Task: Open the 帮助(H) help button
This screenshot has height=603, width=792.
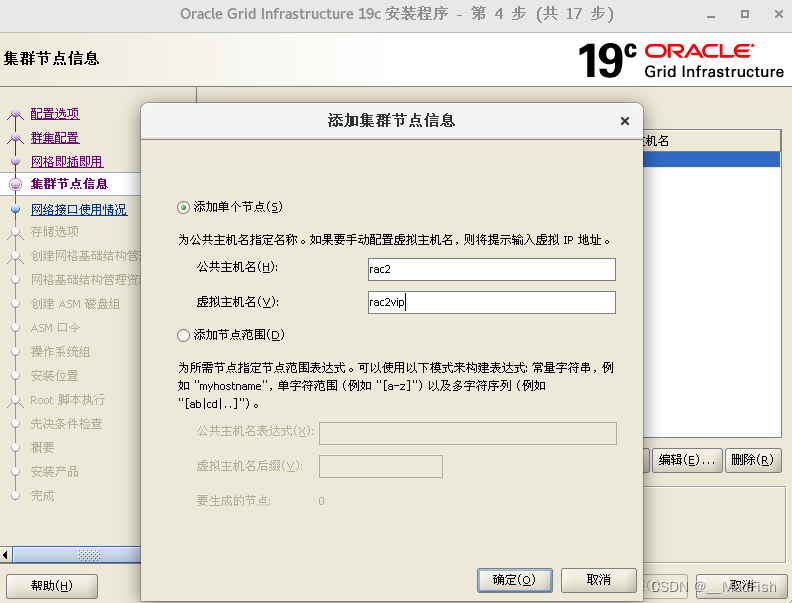Action: click(x=52, y=586)
